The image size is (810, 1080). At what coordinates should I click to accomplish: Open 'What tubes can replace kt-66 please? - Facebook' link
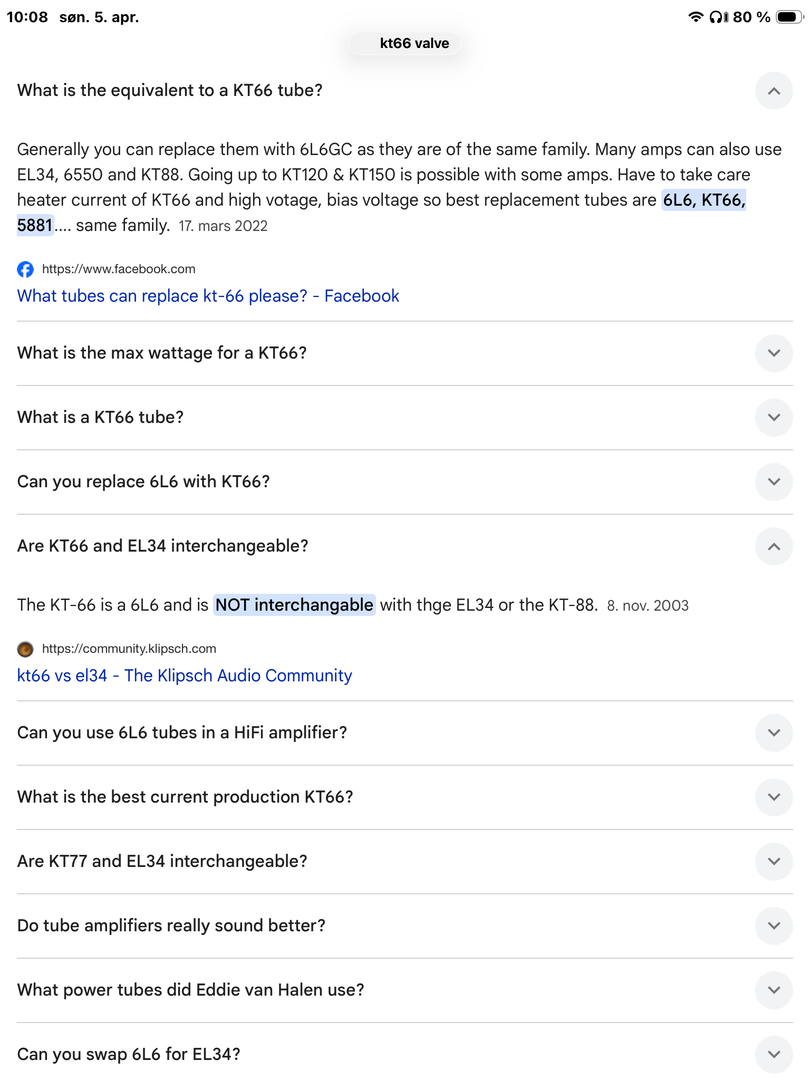point(208,296)
